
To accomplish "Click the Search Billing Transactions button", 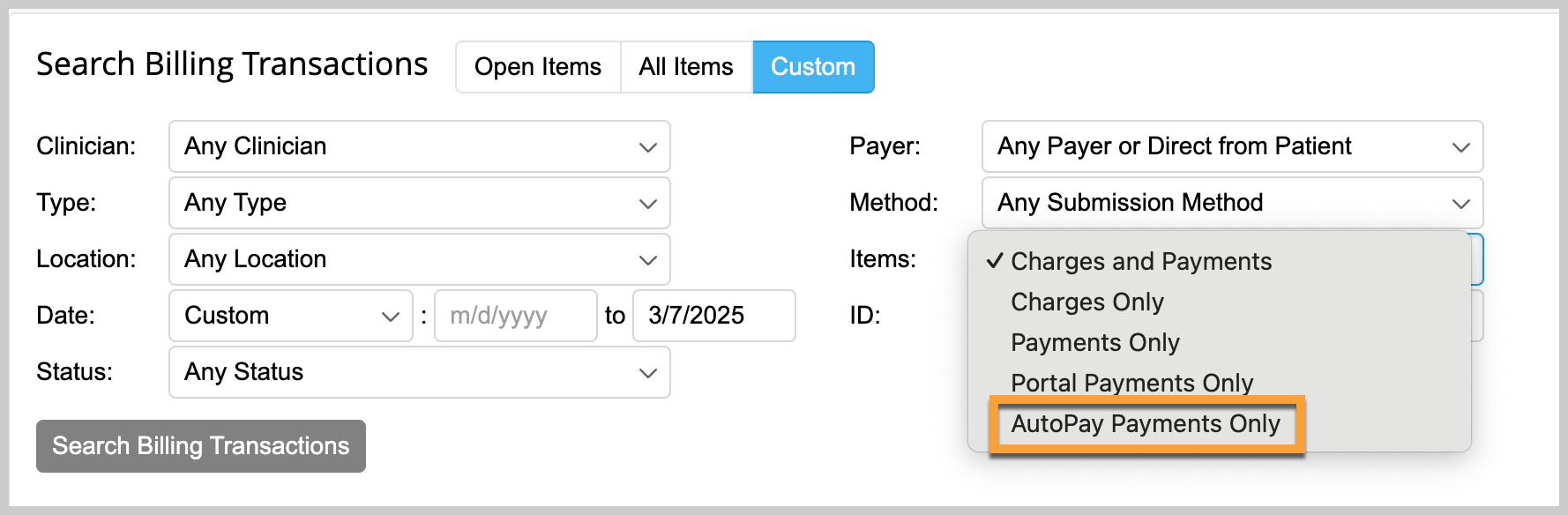I will (x=201, y=446).
